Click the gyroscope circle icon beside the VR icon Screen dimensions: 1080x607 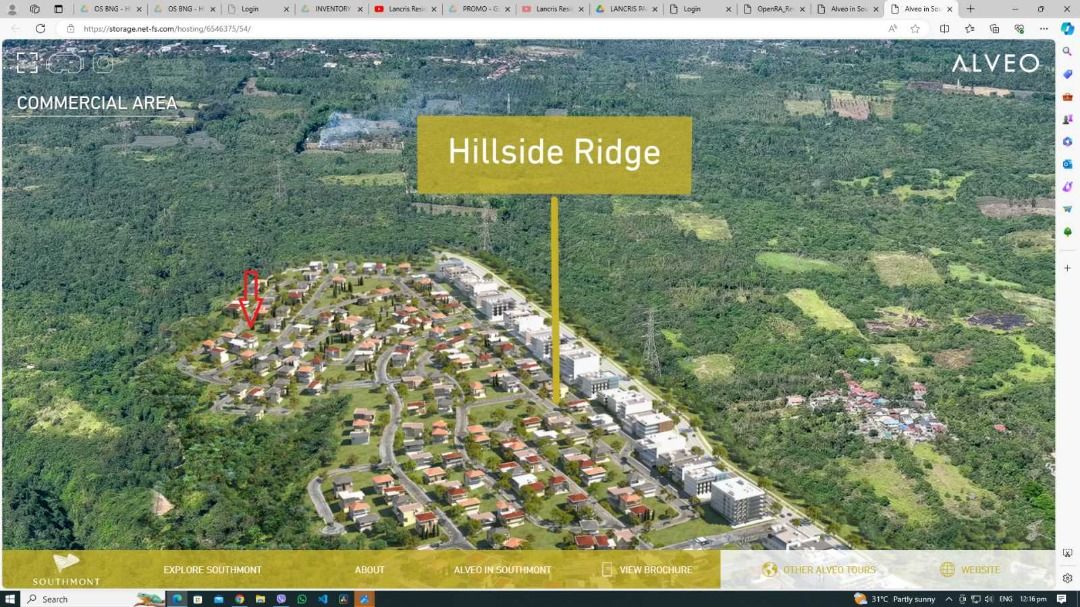[103, 63]
